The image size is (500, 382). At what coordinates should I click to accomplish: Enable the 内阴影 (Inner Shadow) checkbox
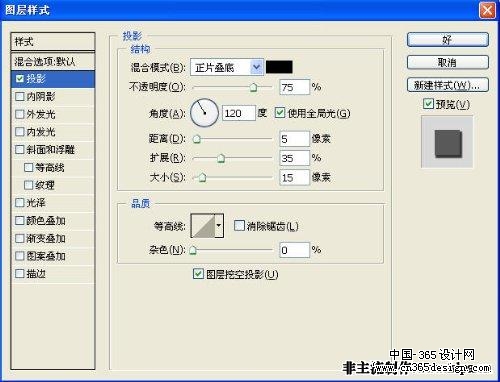pyautogui.click(x=20, y=96)
